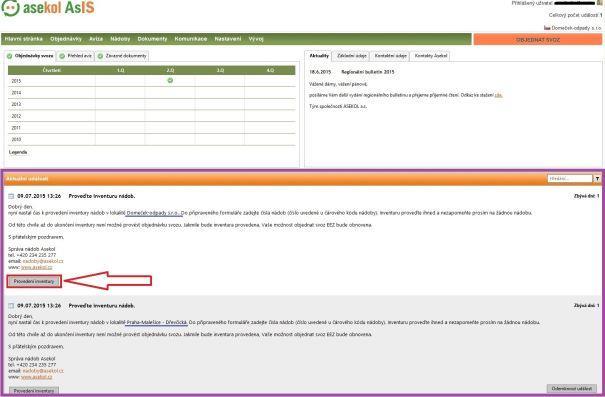The image size is (605, 397).
Task: Click the calendar icon of second inventory event
Action: click(x=11, y=306)
